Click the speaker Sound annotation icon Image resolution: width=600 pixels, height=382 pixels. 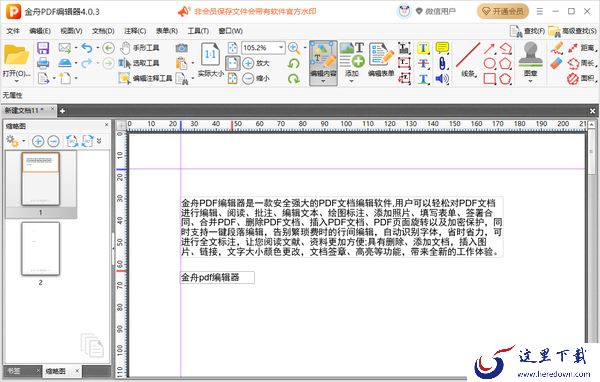point(442,79)
